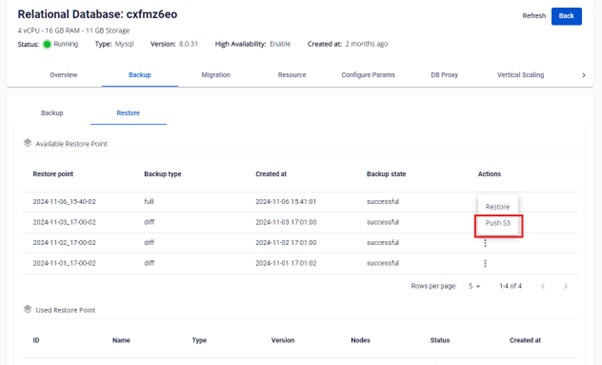Go to previous page of restore points

coord(543,286)
